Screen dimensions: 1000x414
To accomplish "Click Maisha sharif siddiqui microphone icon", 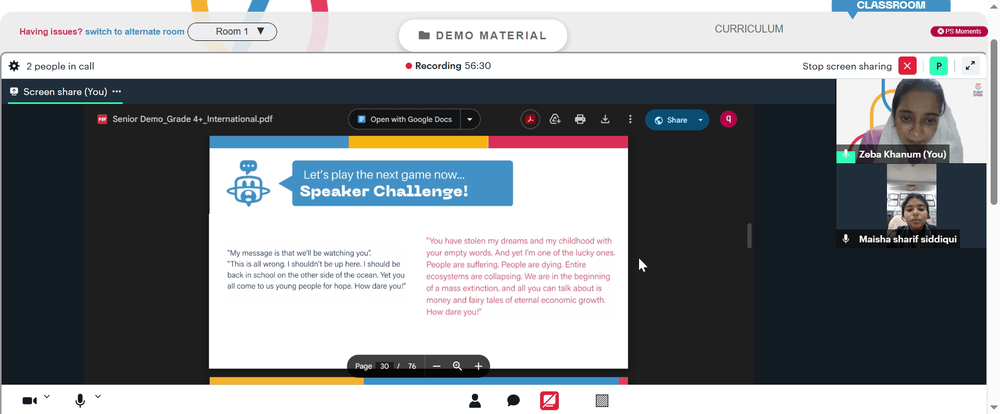I will [x=846, y=239].
